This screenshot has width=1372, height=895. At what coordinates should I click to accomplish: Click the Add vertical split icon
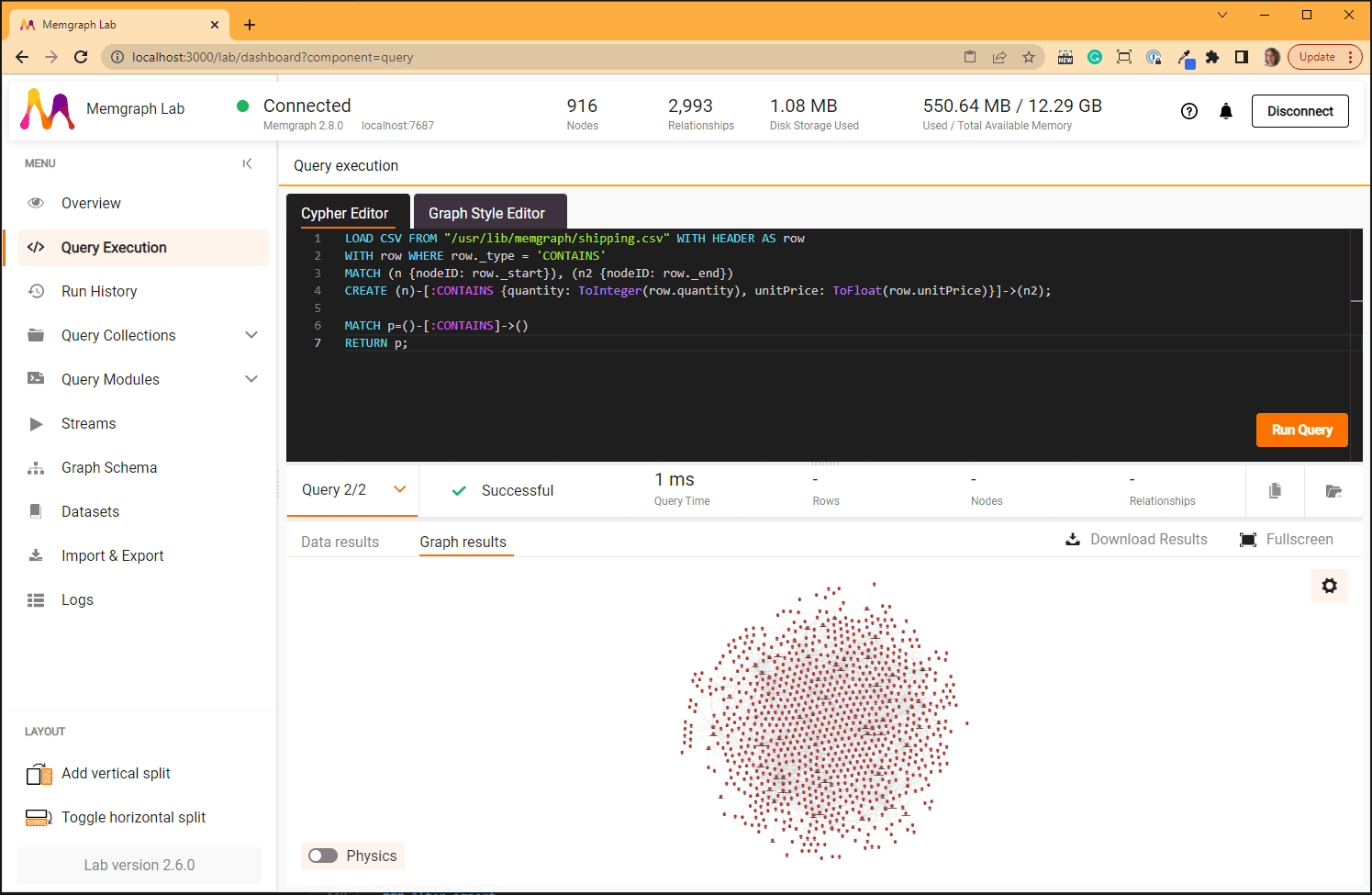tap(39, 774)
